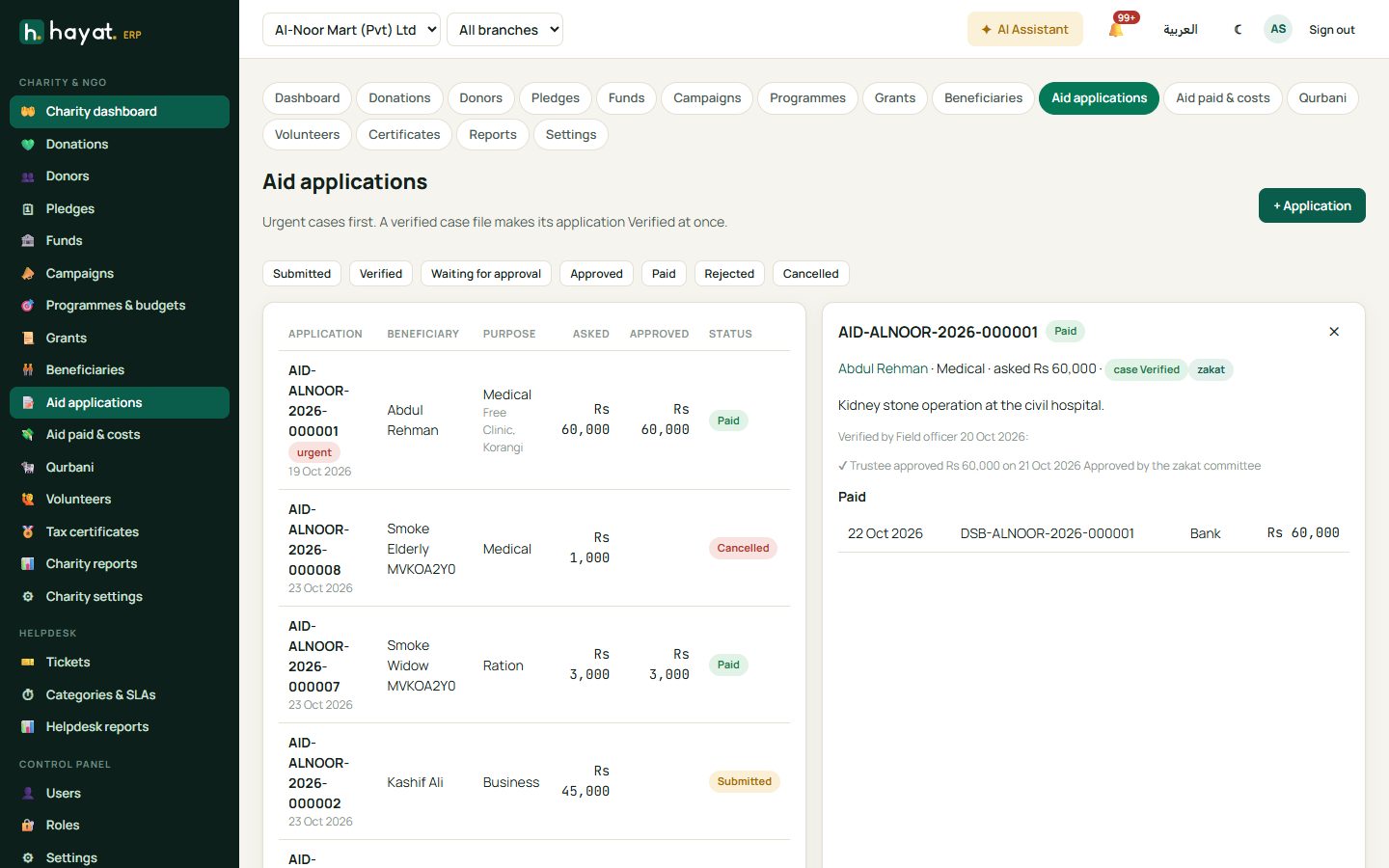Viewport: 1389px width, 868px height.
Task: Open the AI Assistant button
Action: click(x=1024, y=30)
